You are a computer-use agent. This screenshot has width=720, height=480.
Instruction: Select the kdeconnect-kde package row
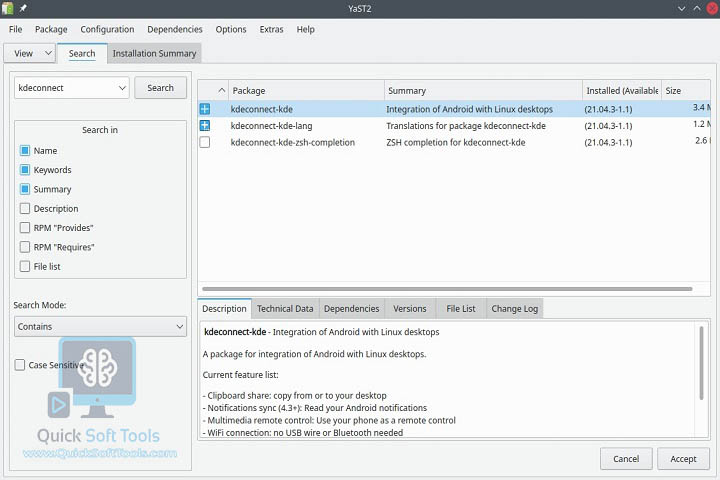click(x=454, y=109)
